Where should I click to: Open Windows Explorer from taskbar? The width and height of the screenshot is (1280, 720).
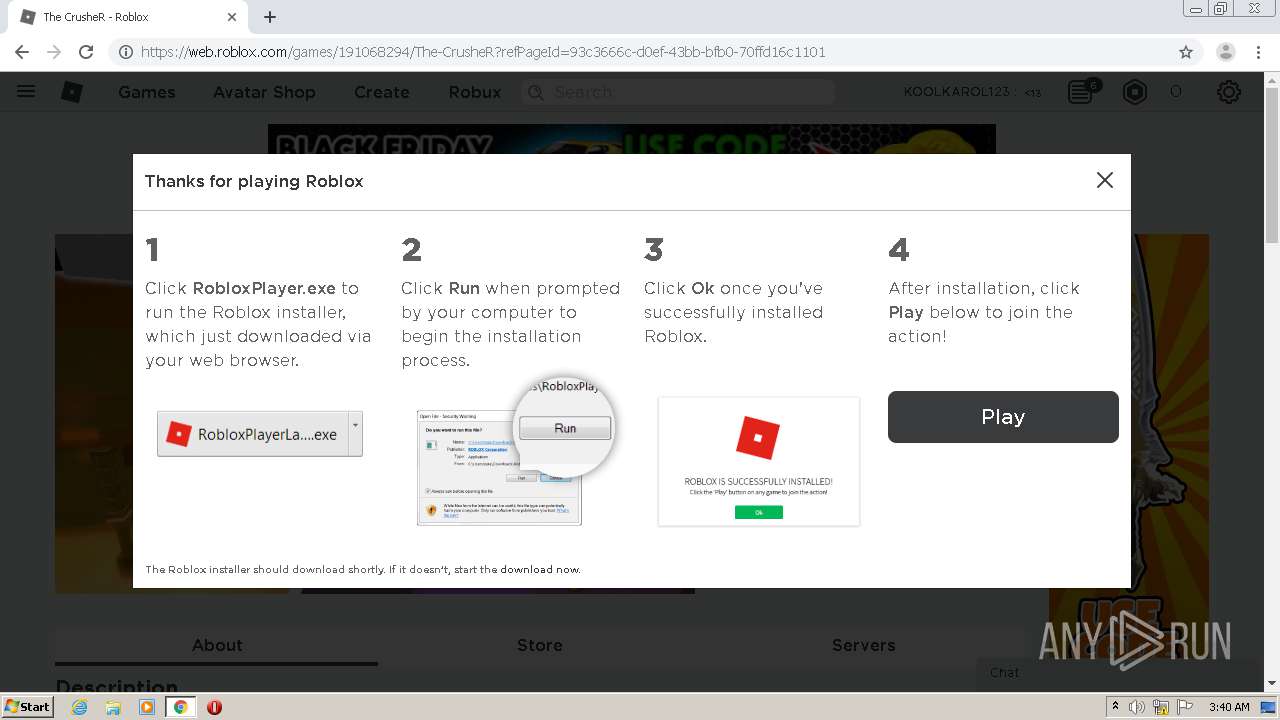coord(113,707)
